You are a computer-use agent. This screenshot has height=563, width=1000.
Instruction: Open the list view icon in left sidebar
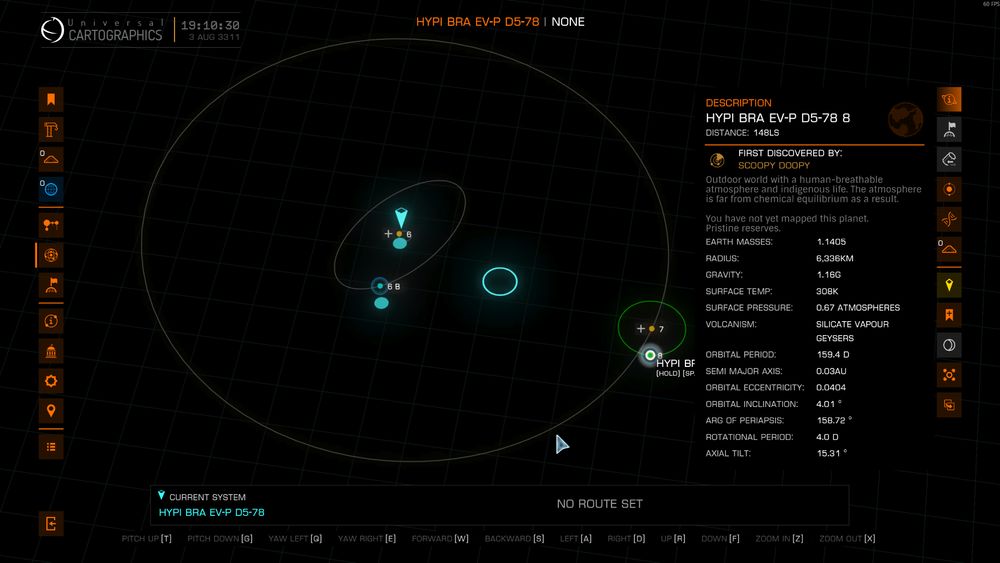[x=51, y=447]
